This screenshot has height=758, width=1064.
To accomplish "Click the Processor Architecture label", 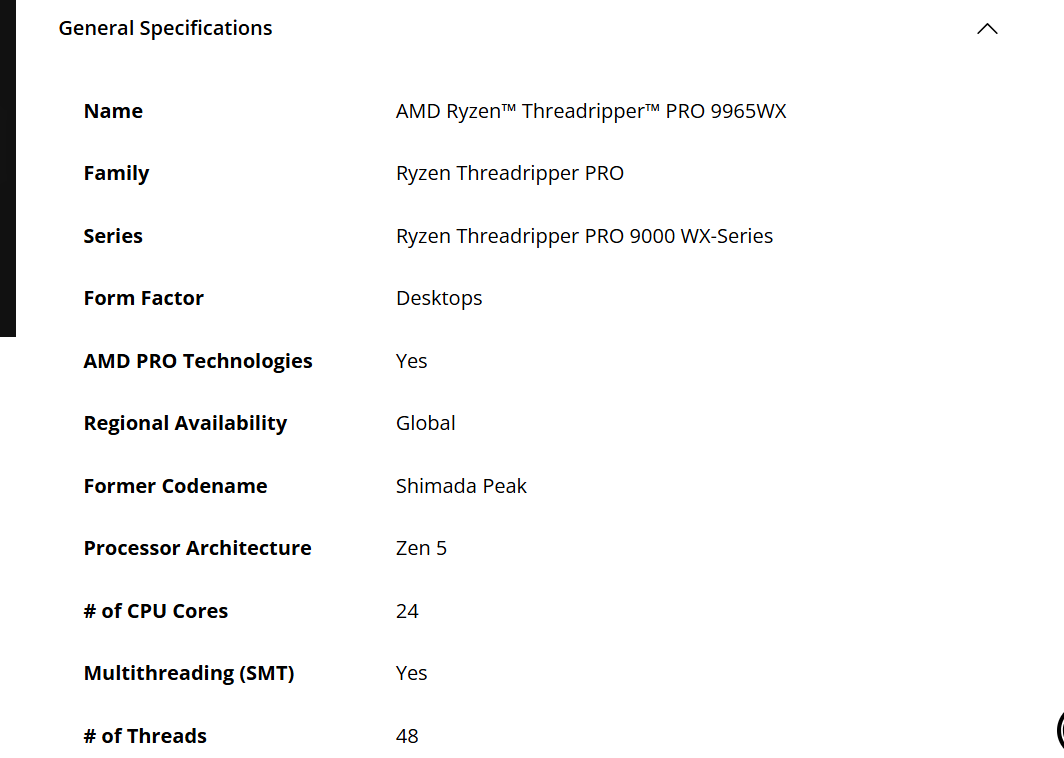I will click(x=197, y=548).
